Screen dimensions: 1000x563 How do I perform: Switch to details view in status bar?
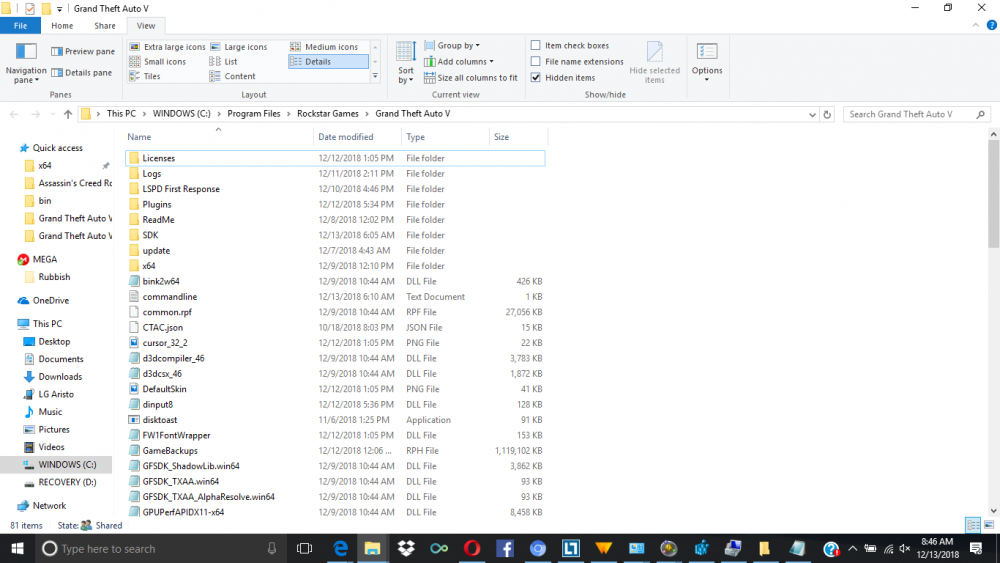click(x=973, y=525)
